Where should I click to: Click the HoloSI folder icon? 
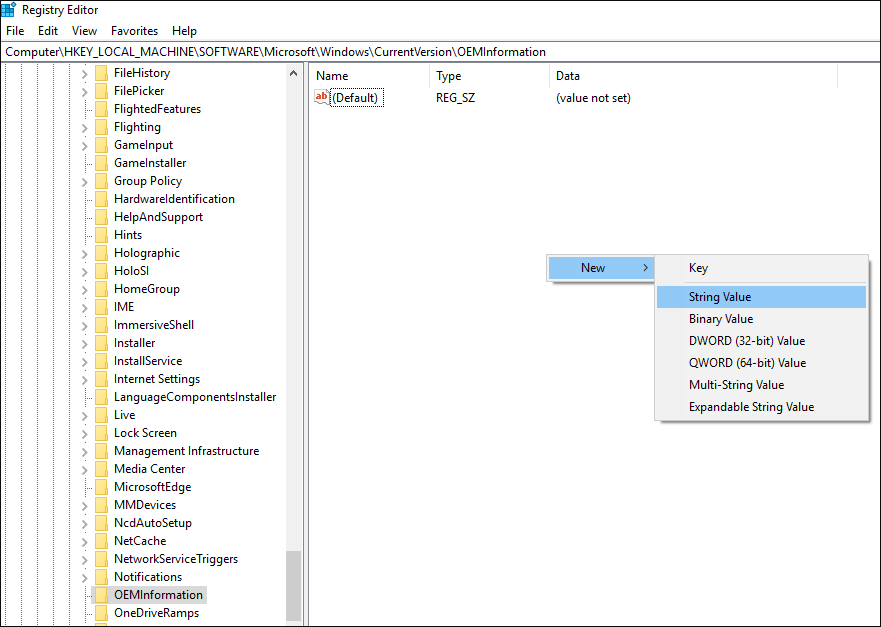(102, 271)
